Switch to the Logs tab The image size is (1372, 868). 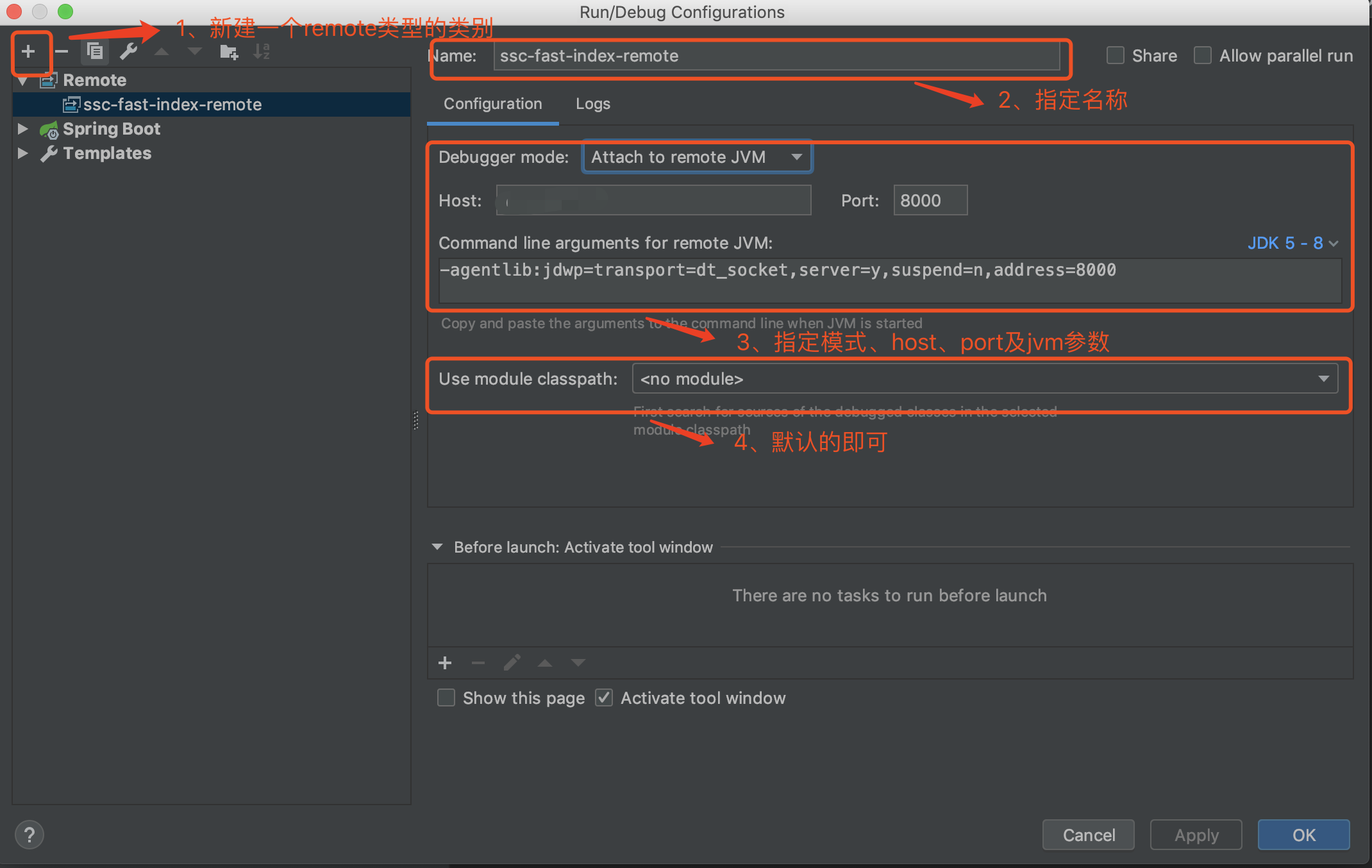(592, 104)
